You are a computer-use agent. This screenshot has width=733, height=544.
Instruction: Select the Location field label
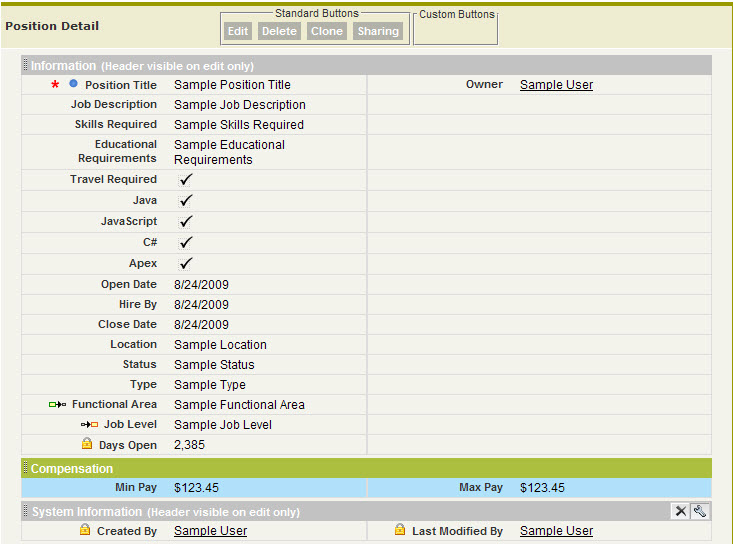(133, 344)
